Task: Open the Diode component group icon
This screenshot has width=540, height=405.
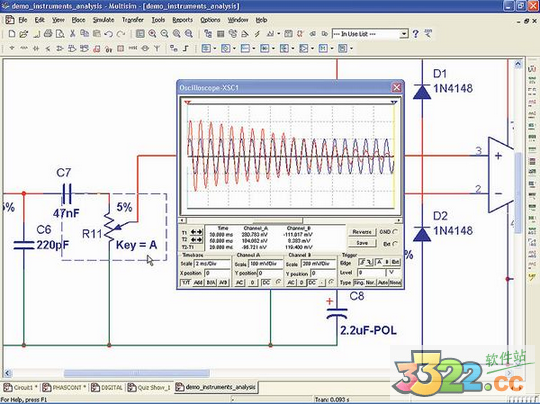Action: point(36,49)
